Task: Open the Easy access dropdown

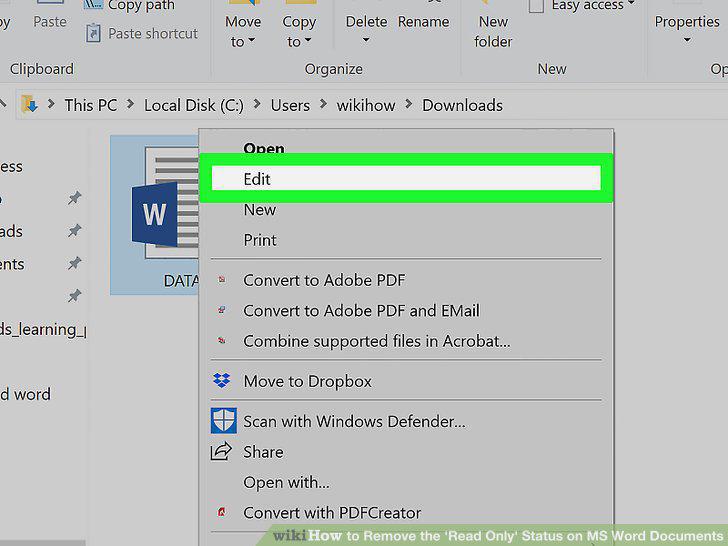Action: click(x=592, y=6)
